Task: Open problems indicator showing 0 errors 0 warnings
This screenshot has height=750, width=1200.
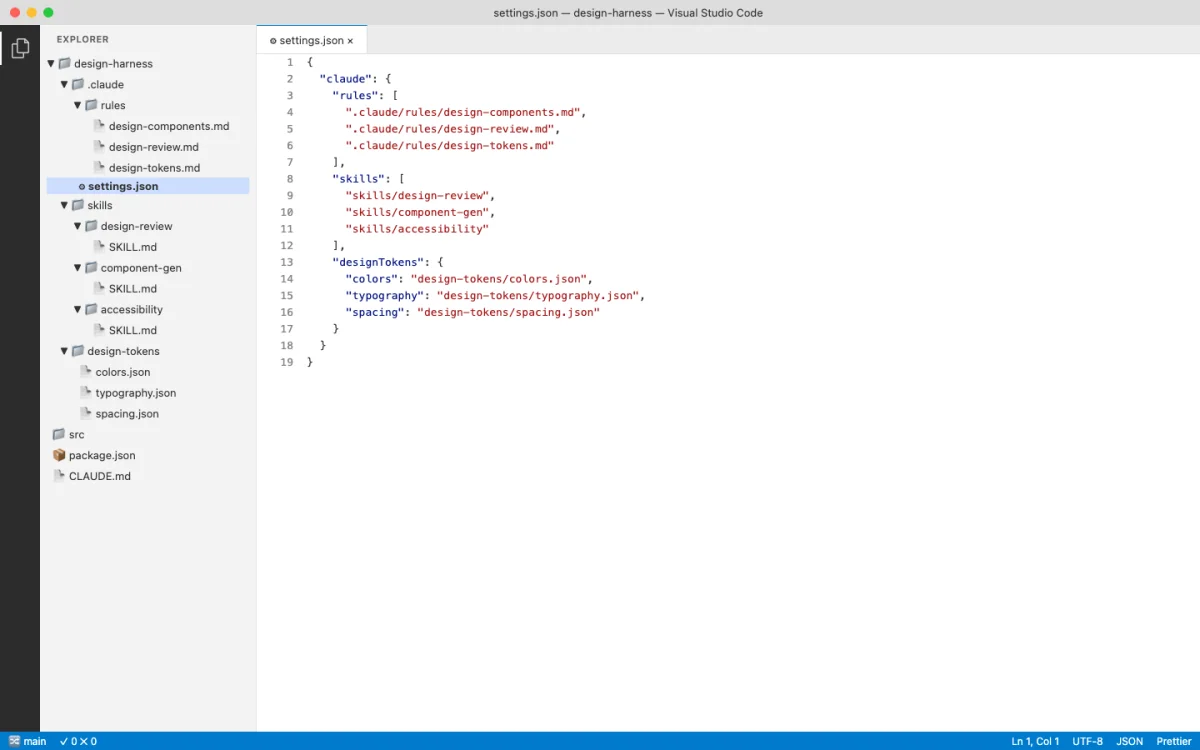Action: pyautogui.click(x=78, y=741)
